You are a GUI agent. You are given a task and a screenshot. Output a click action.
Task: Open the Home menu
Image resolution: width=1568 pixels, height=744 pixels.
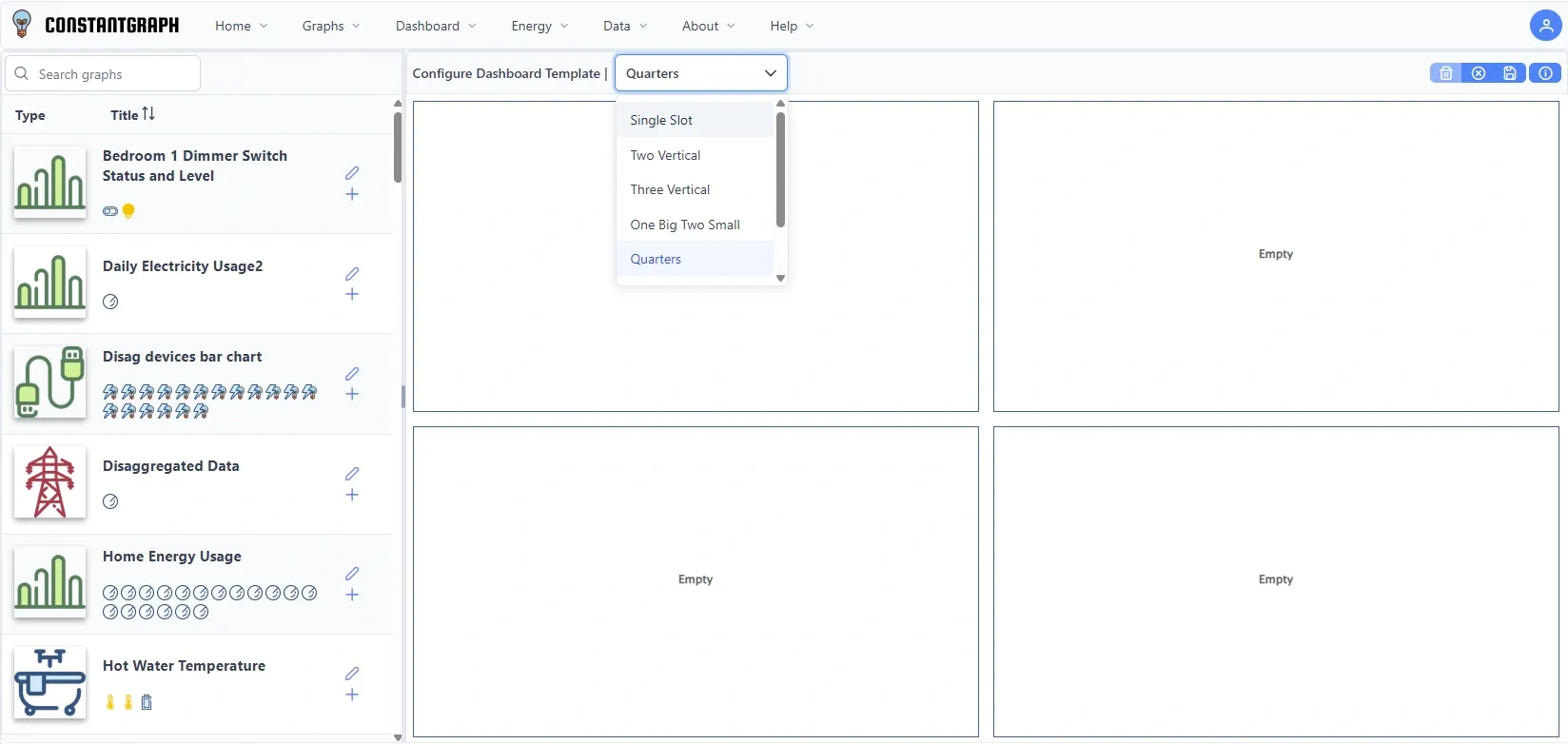(x=242, y=26)
